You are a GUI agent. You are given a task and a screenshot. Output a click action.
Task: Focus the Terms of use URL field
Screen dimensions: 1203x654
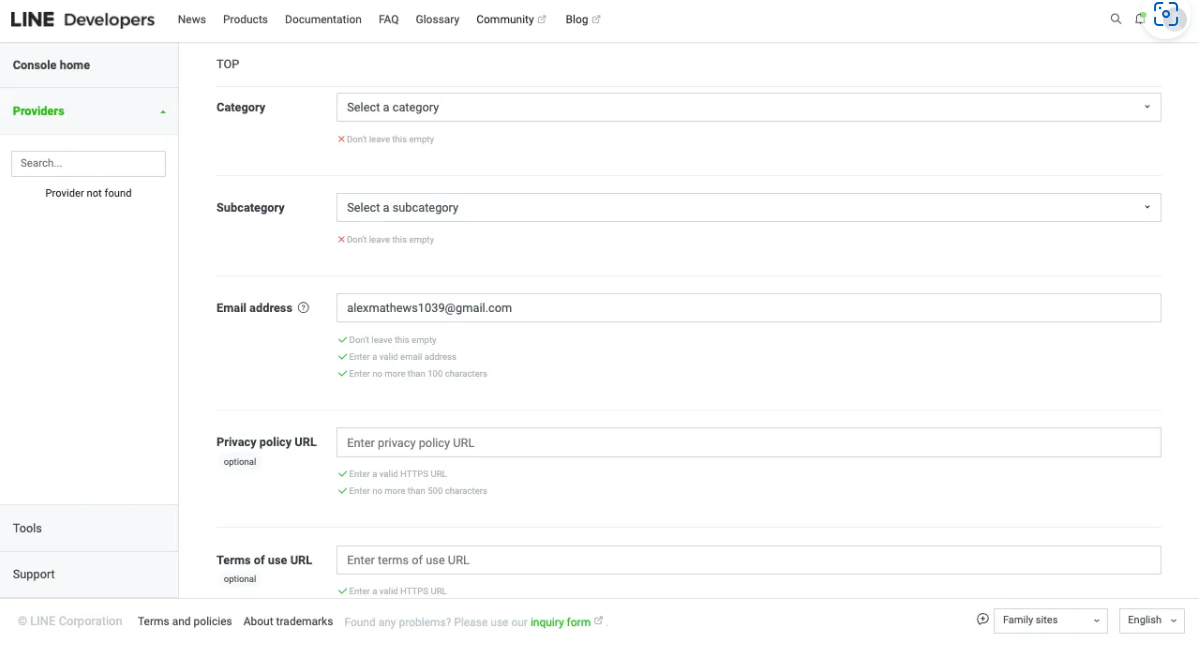(x=748, y=560)
